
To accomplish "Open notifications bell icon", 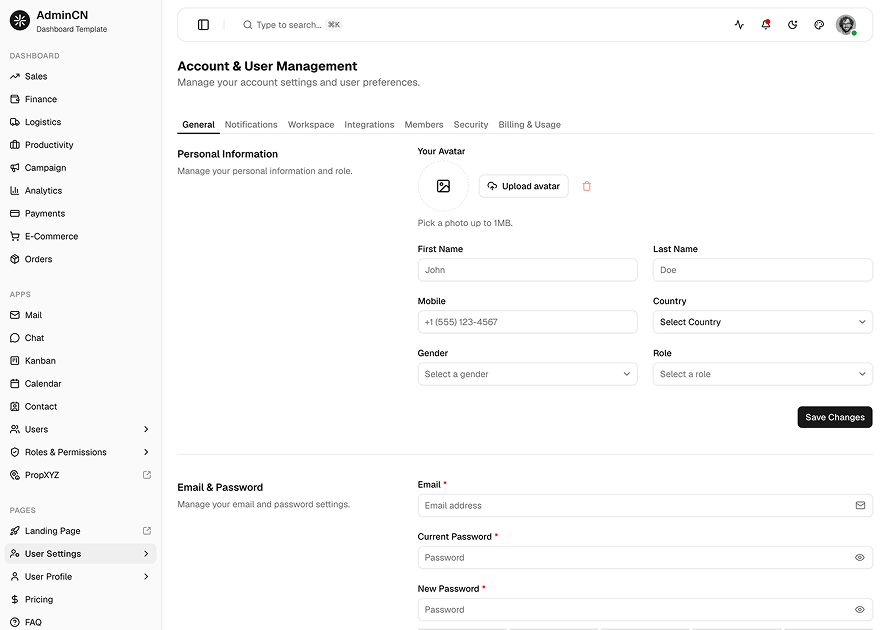I will (766, 25).
